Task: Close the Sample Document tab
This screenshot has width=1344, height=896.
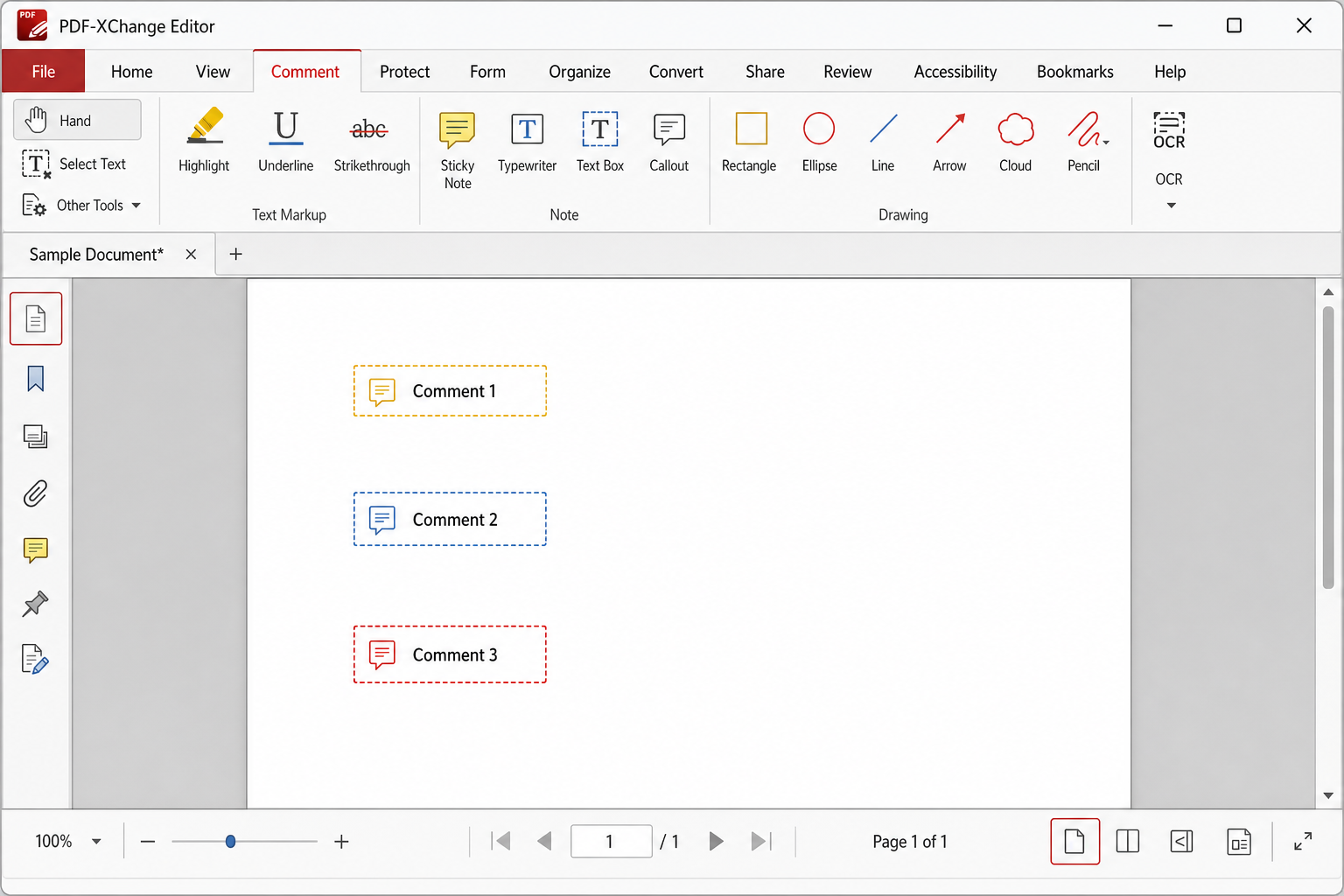Action: tap(191, 255)
